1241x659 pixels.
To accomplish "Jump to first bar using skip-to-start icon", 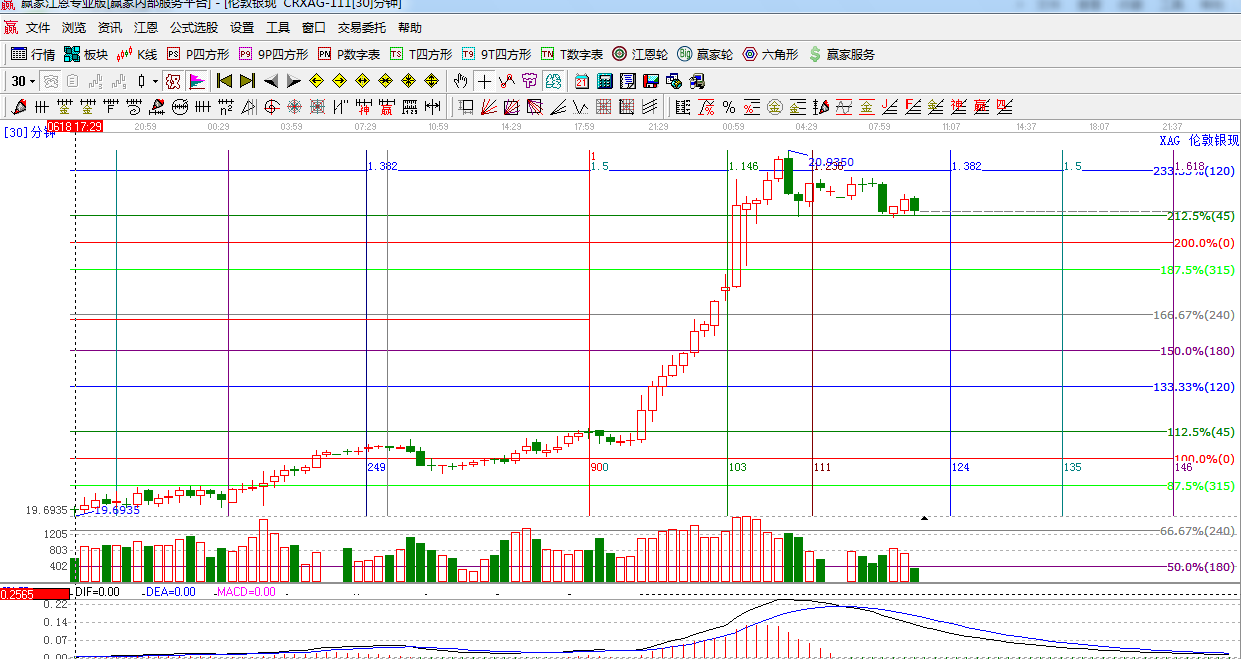I will tap(225, 81).
